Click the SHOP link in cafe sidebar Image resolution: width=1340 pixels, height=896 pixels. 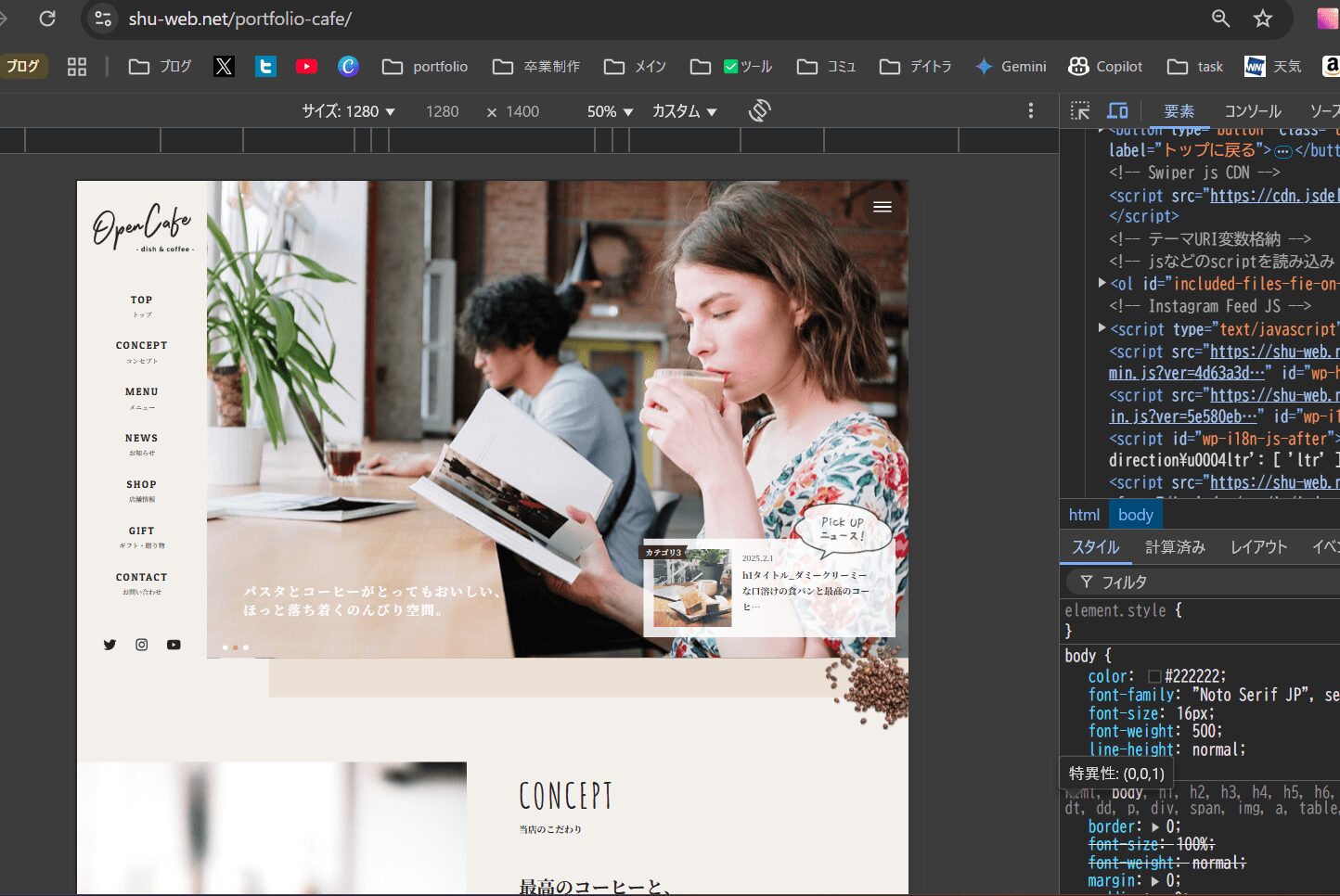tap(142, 491)
